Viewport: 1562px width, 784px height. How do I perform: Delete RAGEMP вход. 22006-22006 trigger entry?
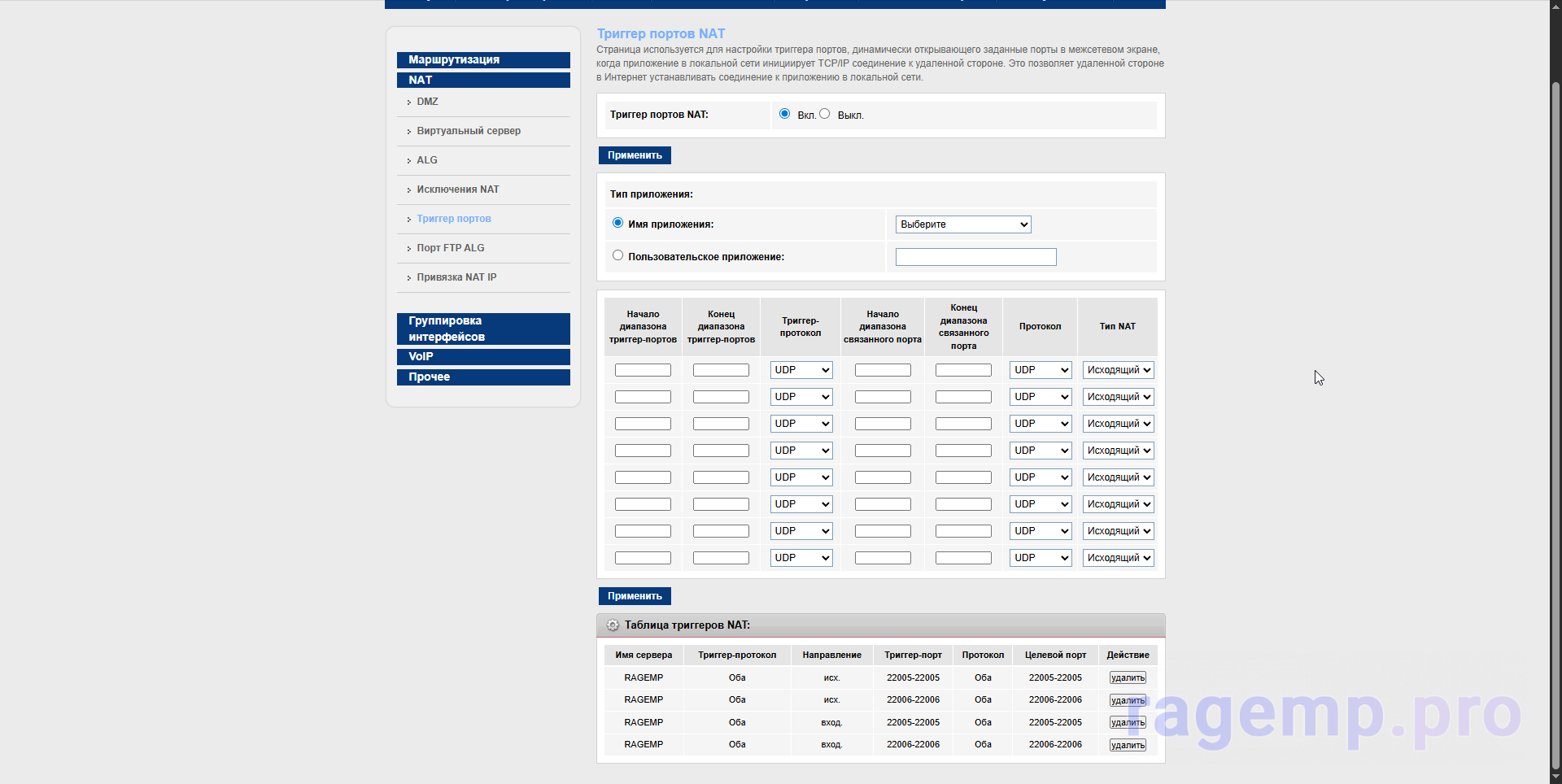coord(1128,745)
